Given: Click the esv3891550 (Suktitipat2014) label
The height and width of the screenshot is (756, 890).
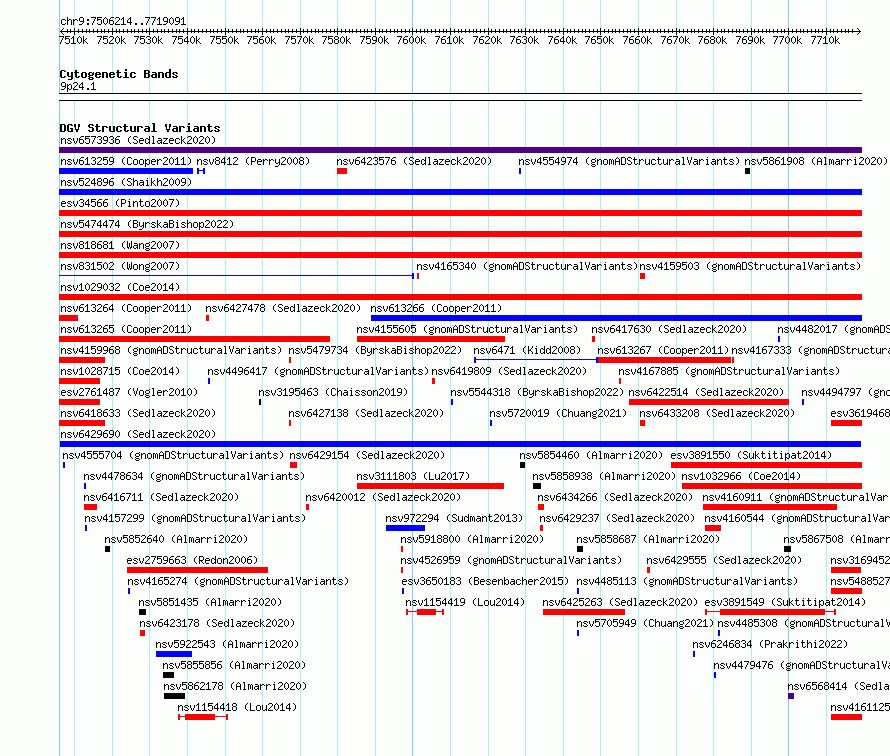Looking at the screenshot, I should 751,455.
